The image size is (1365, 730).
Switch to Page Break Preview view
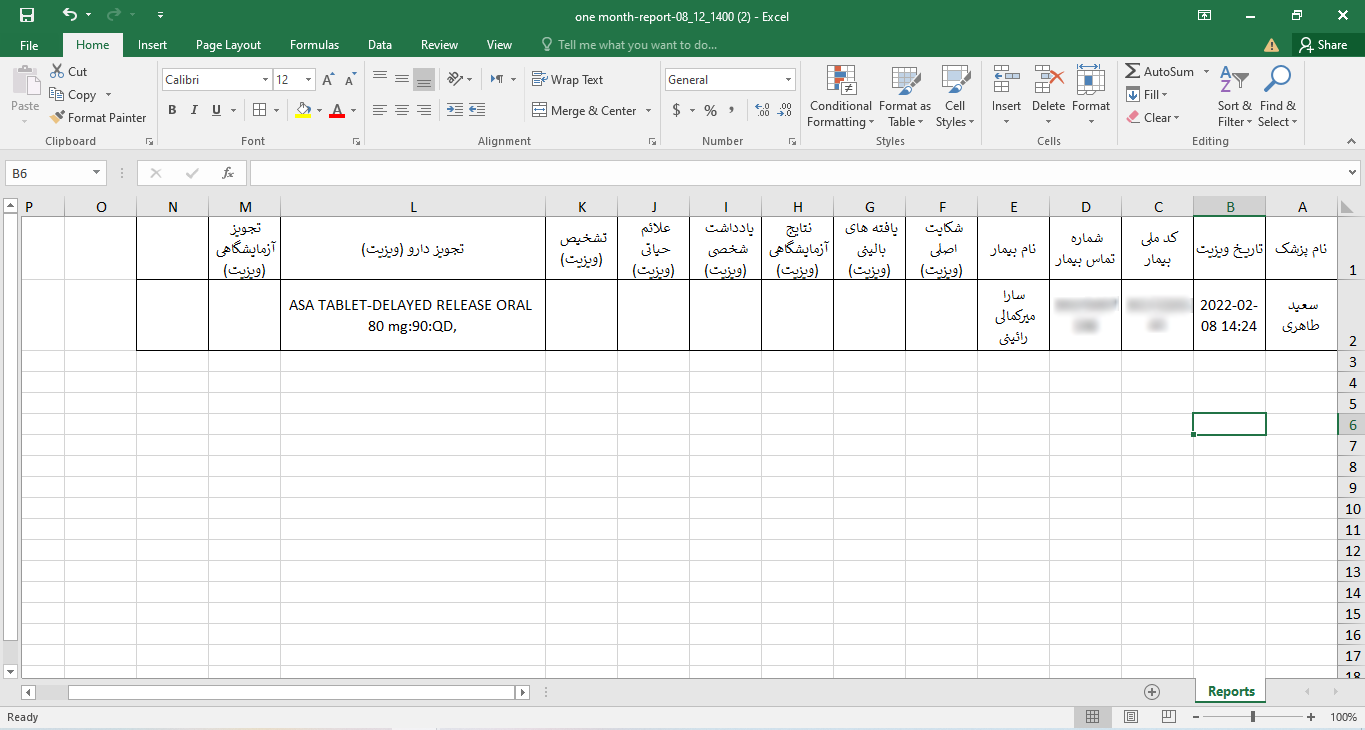(x=1167, y=717)
